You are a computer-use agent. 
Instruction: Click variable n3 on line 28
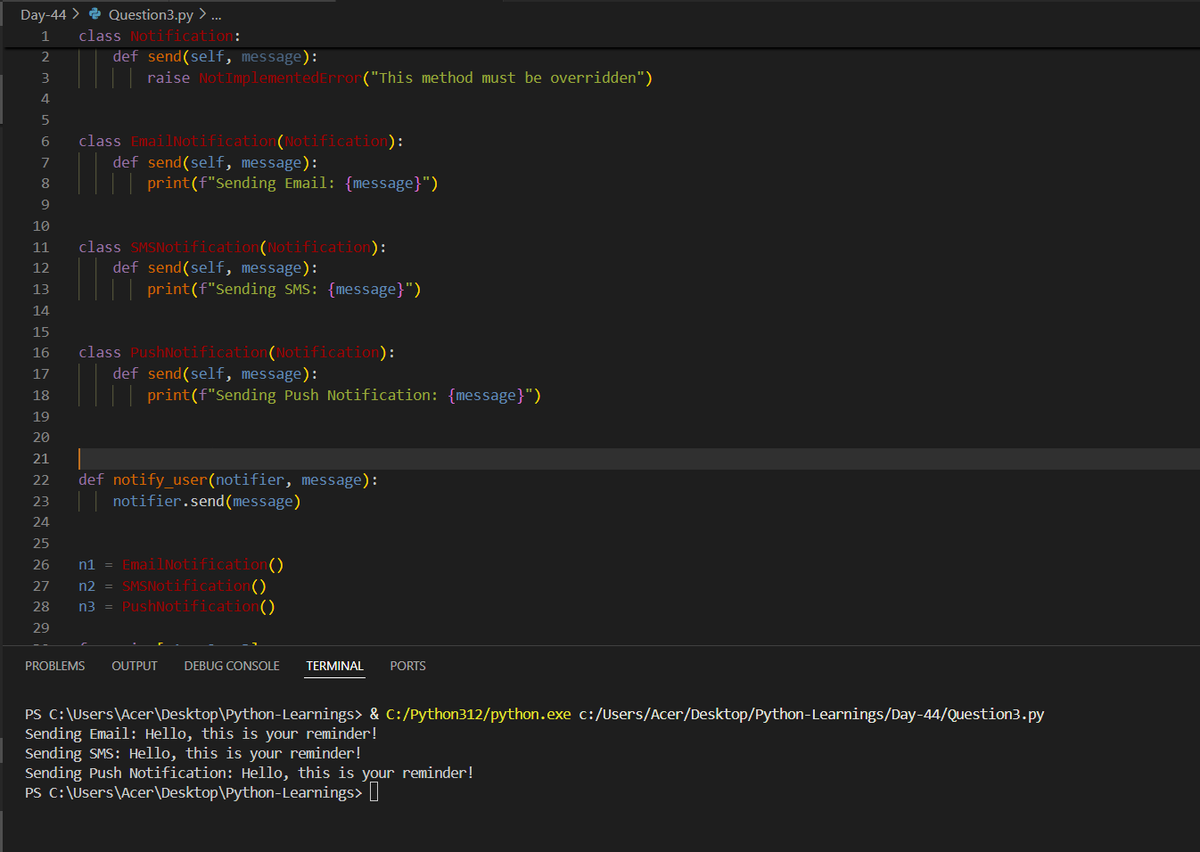click(x=87, y=607)
